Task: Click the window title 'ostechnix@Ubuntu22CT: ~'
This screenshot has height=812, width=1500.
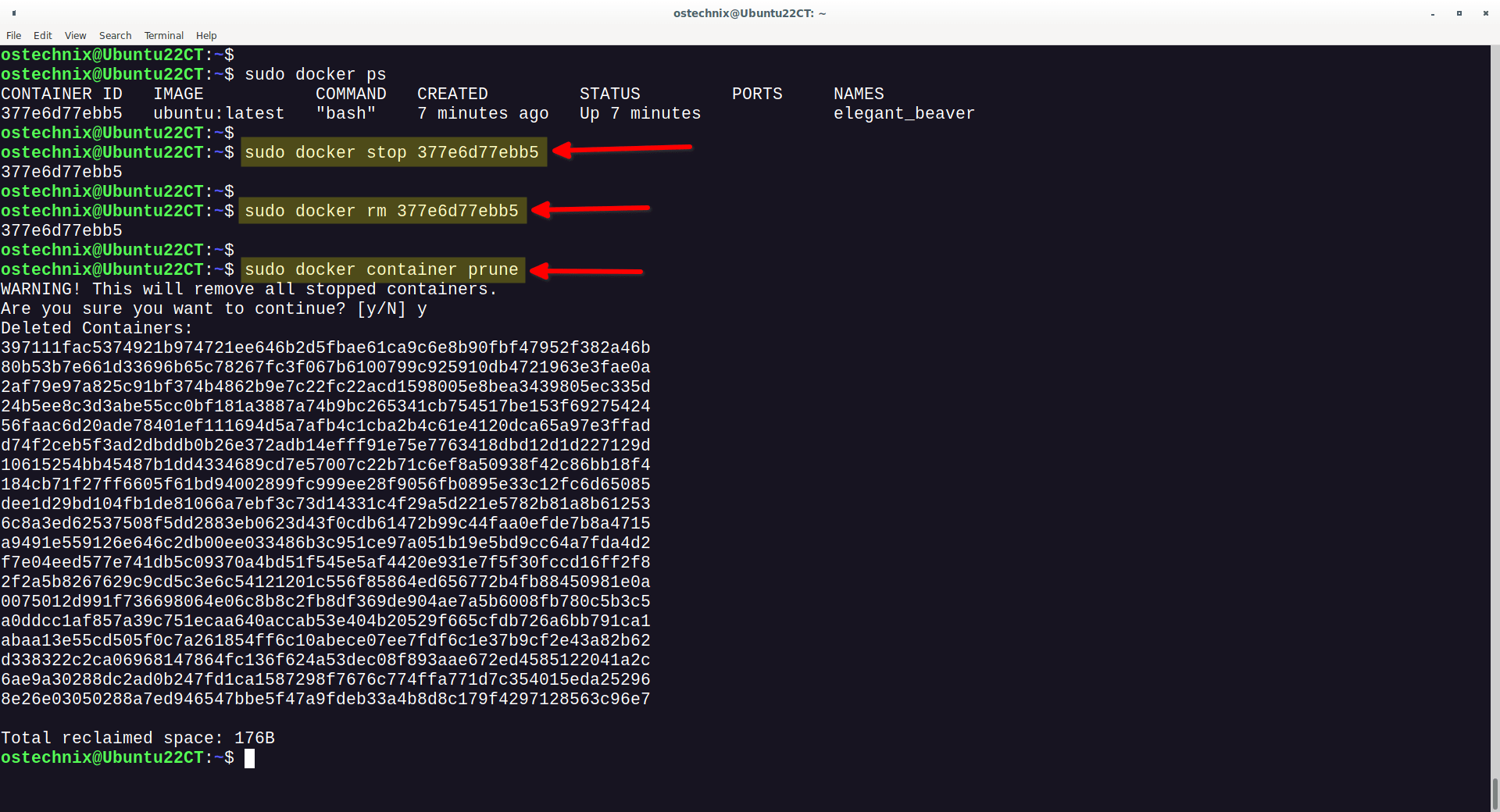Action: point(749,13)
